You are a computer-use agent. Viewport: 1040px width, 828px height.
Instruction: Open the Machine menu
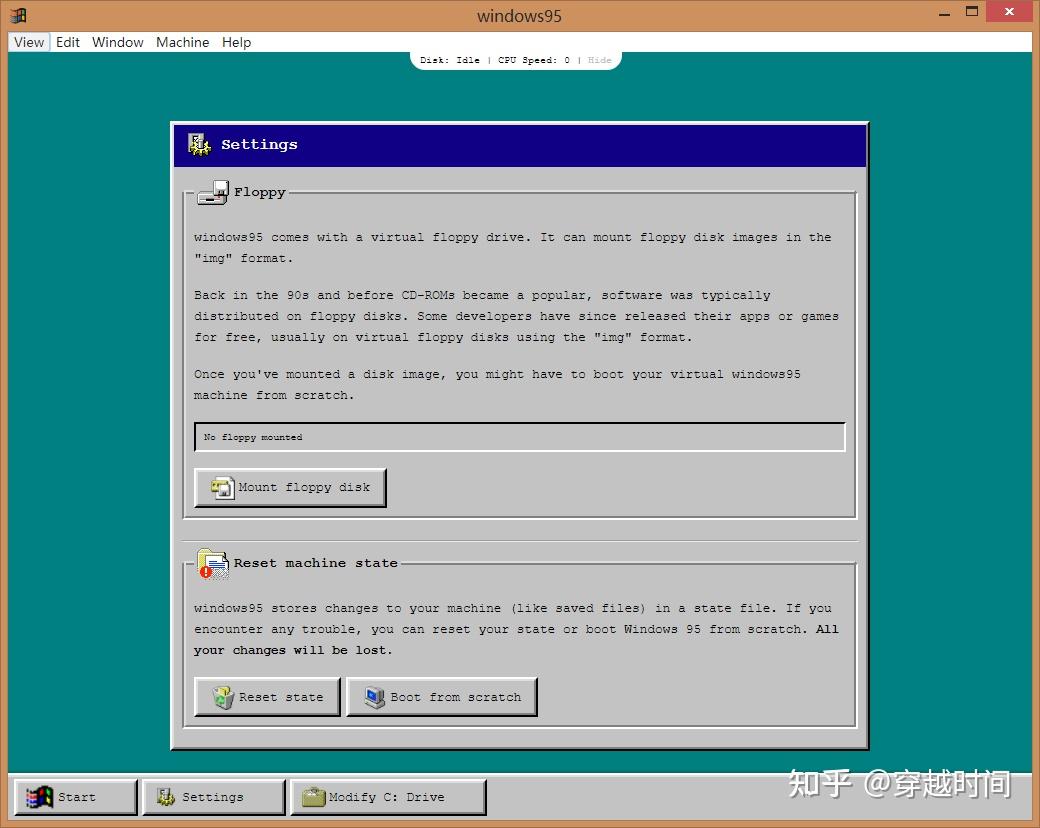tap(182, 42)
